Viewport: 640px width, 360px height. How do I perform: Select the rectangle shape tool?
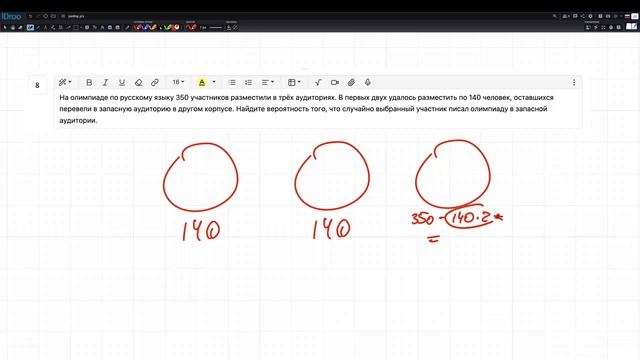pos(76,27)
